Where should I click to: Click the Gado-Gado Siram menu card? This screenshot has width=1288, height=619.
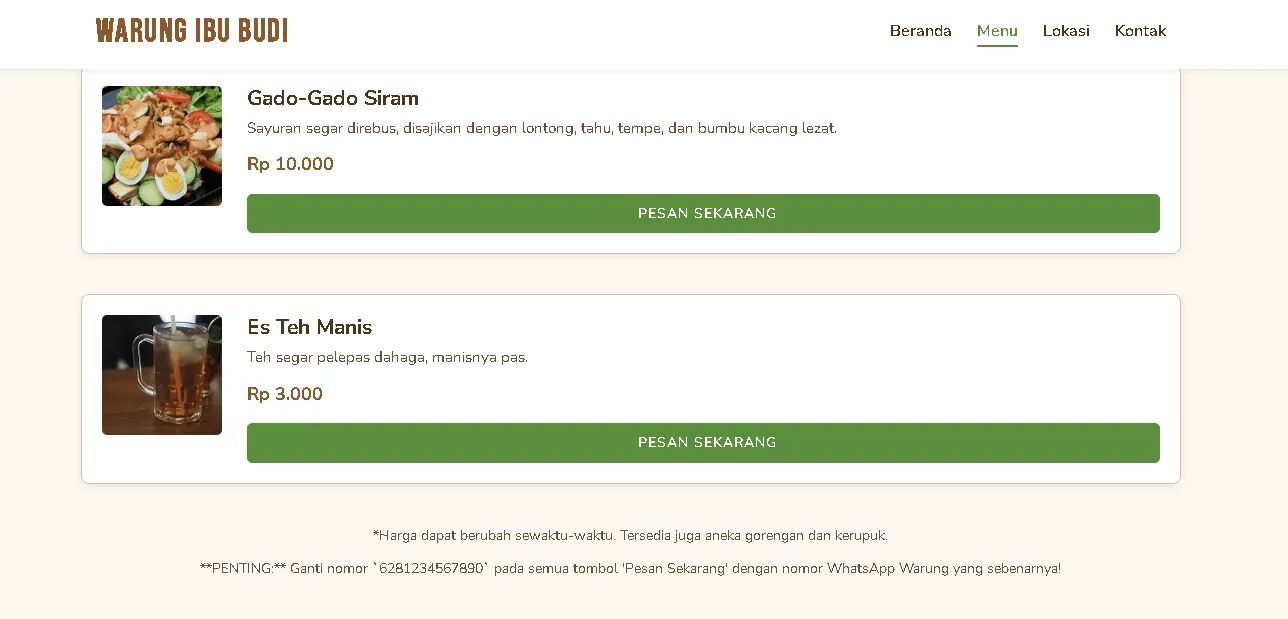(x=630, y=162)
